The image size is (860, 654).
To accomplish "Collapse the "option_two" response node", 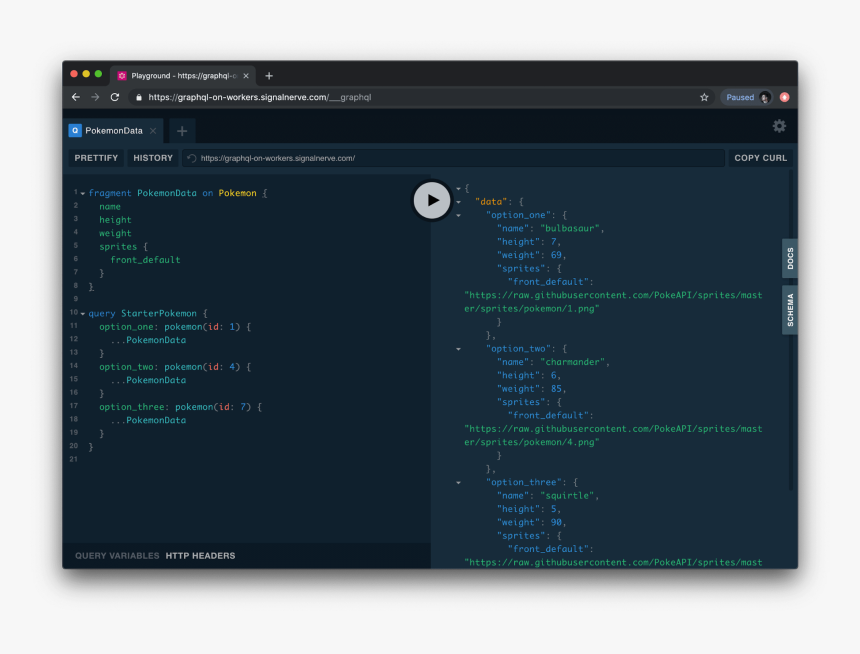I will (x=459, y=349).
